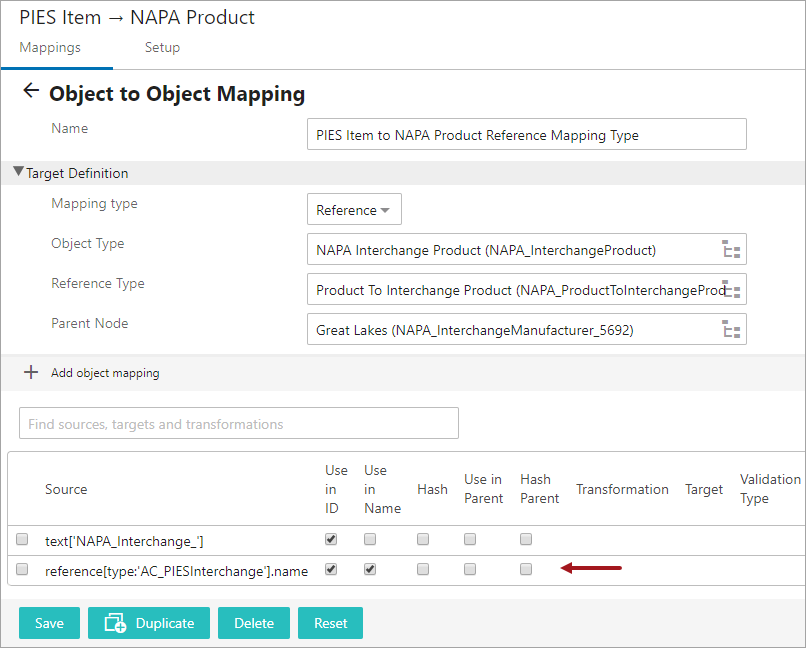Image resolution: width=806 pixels, height=648 pixels.
Task: Click the Add object mapping link
Action: pyautogui.click(x=105, y=373)
